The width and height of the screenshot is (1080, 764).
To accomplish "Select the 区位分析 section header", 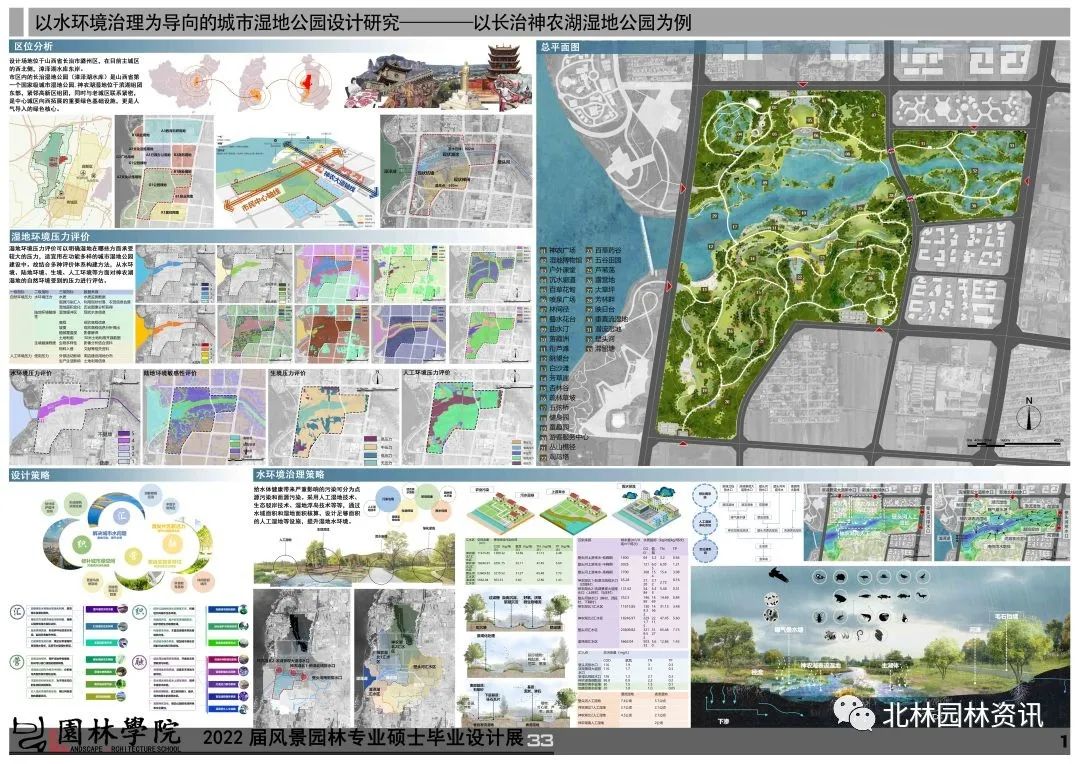I will pyautogui.click(x=32, y=46).
